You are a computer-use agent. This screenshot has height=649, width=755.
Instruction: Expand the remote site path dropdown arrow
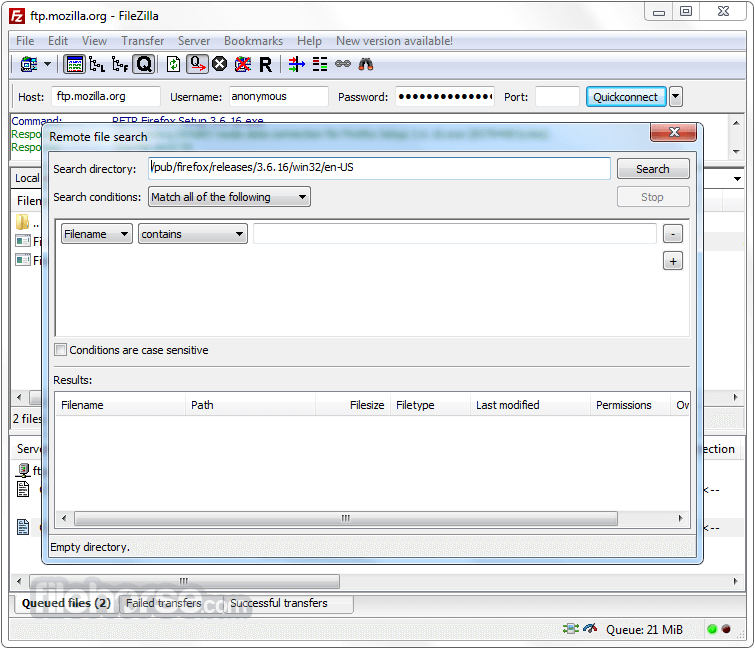[737, 179]
